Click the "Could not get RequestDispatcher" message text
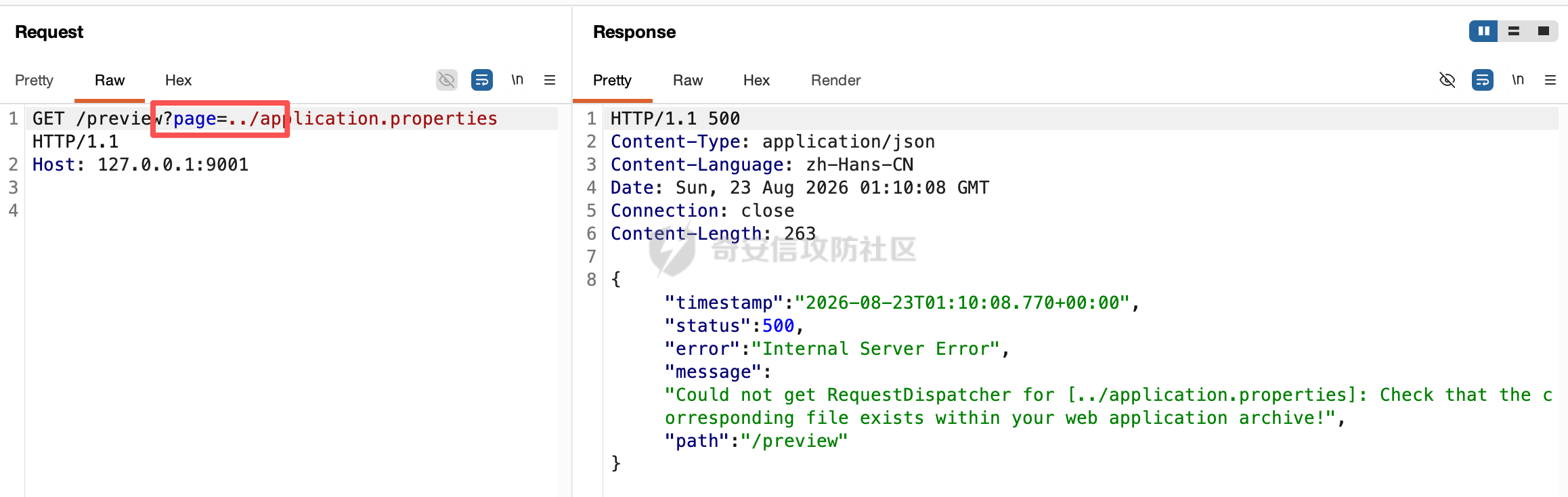 [1109, 406]
